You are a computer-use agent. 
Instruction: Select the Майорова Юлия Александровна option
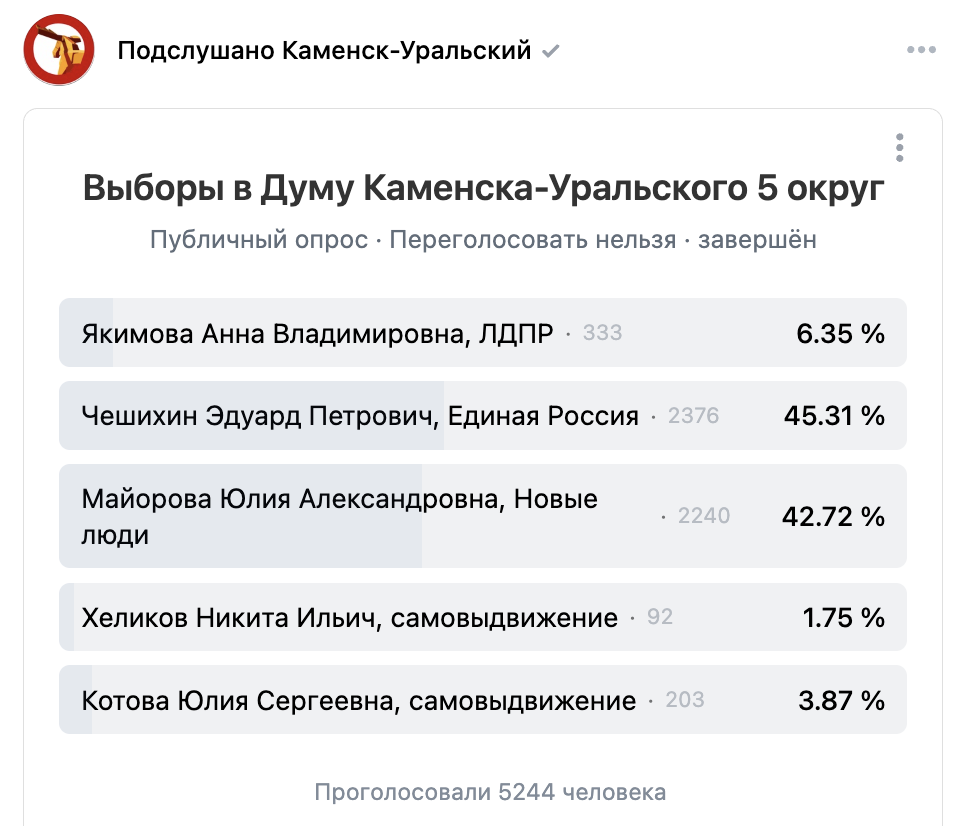[x=483, y=516]
